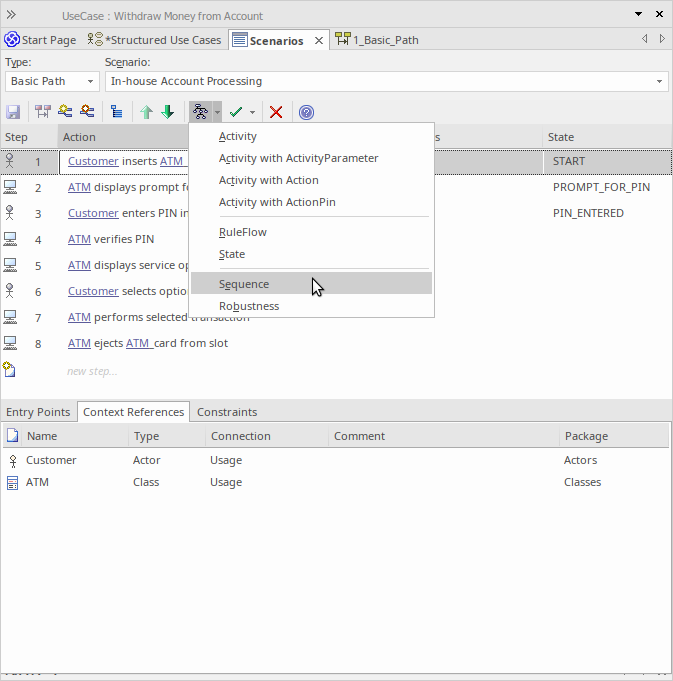Click the move step up green arrow
The height and width of the screenshot is (681, 673).
pos(146,113)
